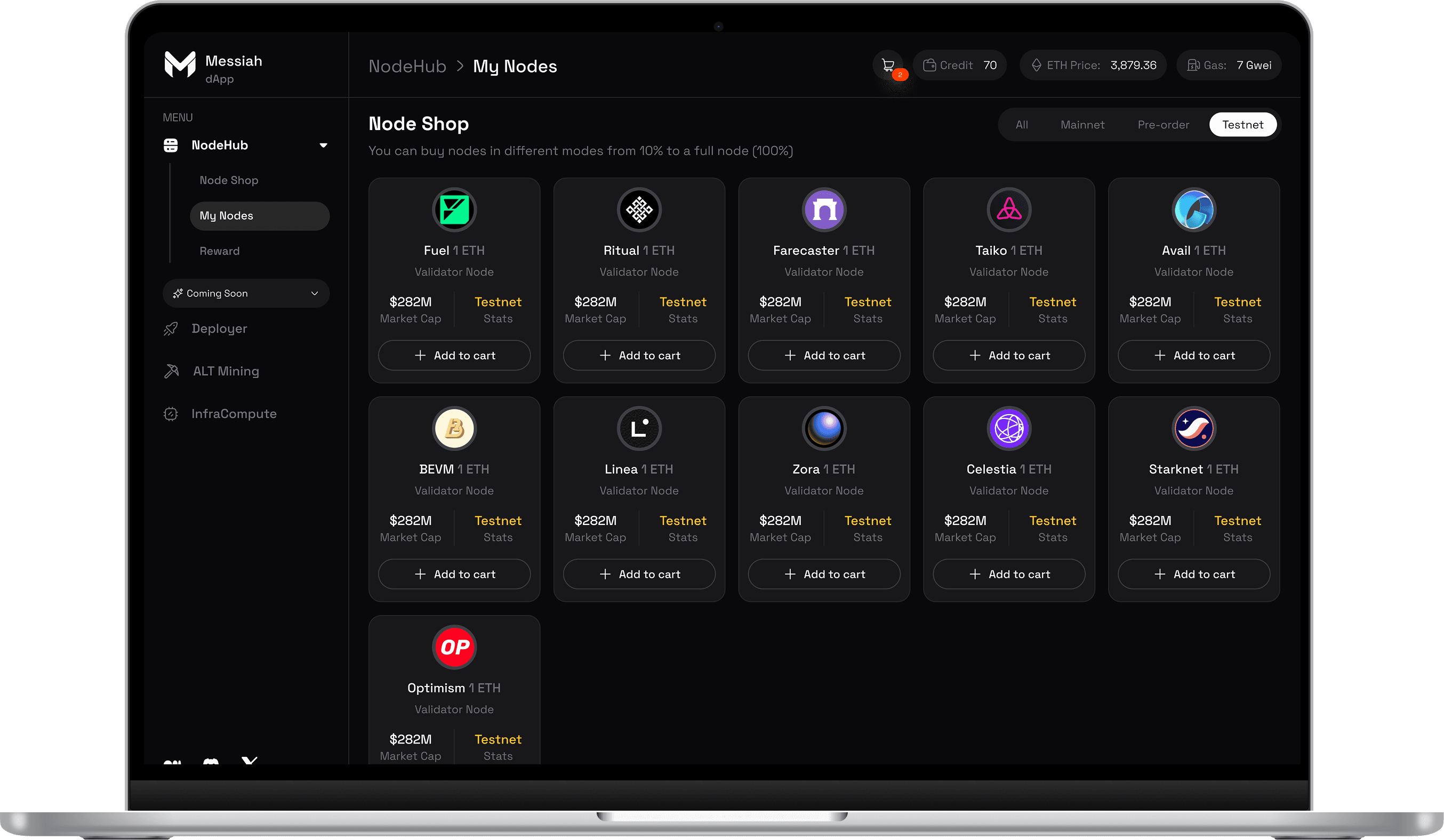Select the Mainnet filter tab
This screenshot has width=1444, height=840.
[1082, 125]
